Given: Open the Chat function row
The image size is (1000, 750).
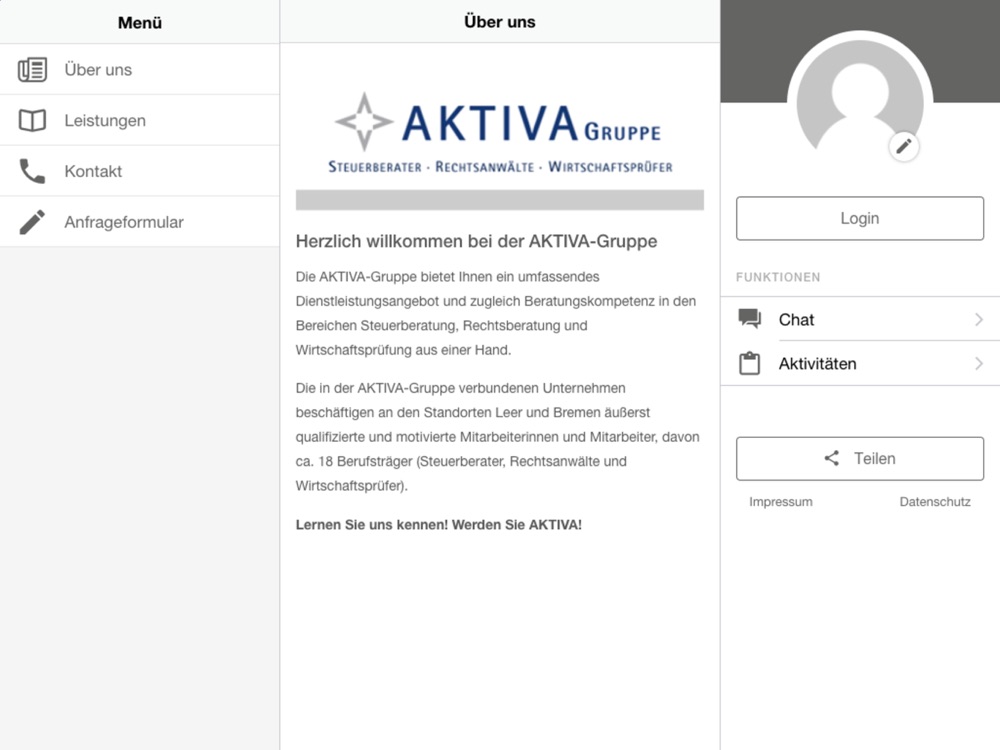Looking at the screenshot, I should point(860,319).
